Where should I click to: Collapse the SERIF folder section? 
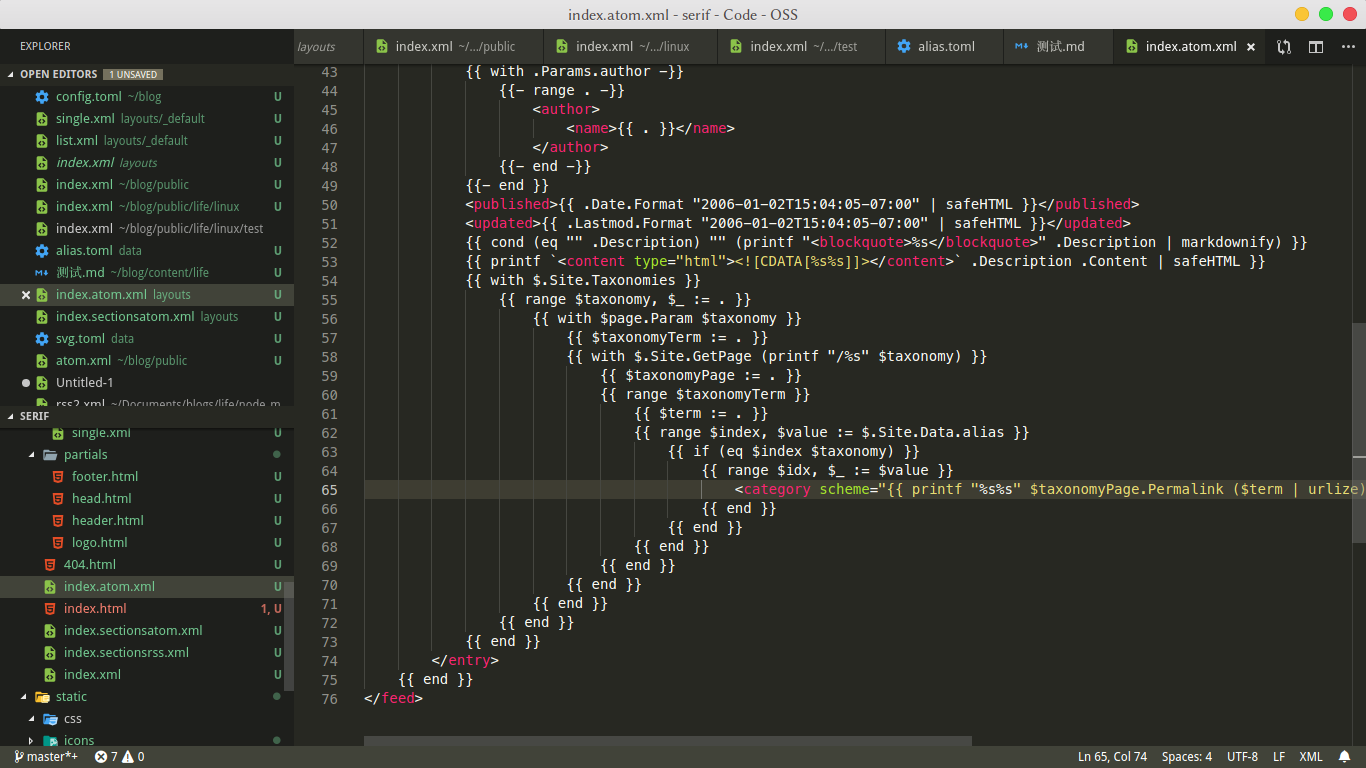pos(11,416)
